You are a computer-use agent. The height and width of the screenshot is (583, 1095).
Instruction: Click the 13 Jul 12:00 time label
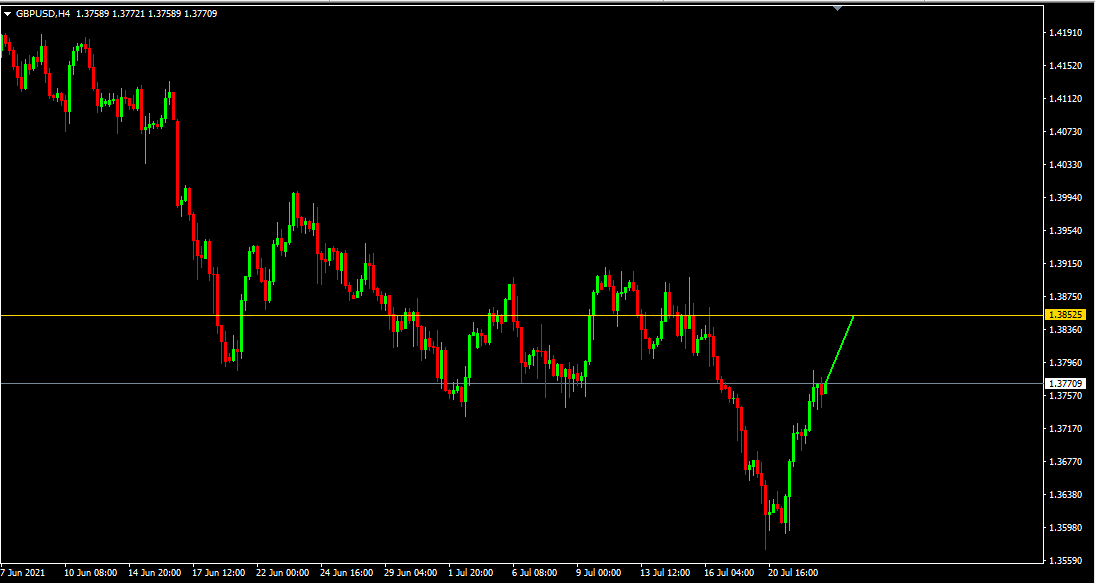(x=666, y=573)
